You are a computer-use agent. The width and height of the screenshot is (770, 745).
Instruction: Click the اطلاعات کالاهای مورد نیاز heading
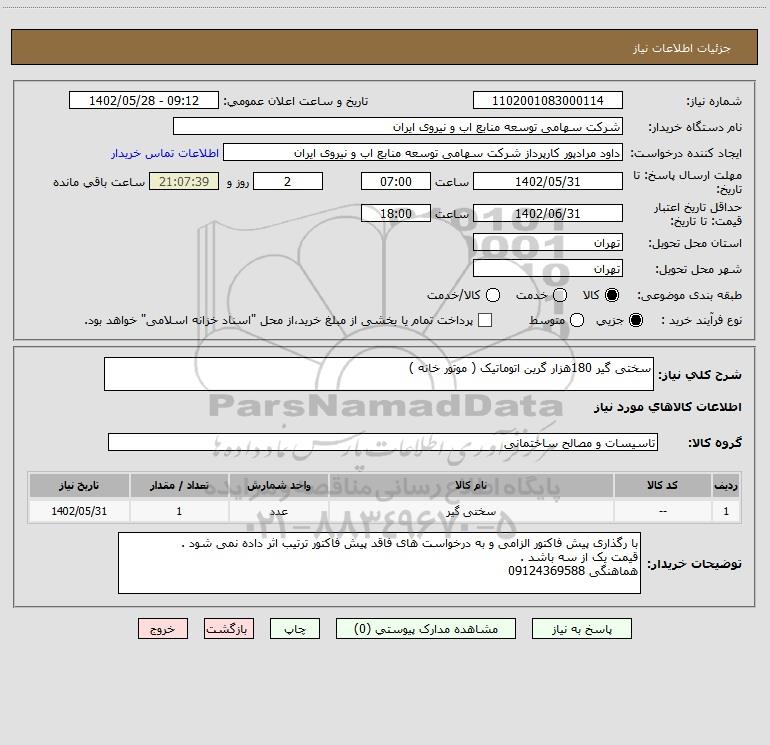pyautogui.click(x=668, y=407)
